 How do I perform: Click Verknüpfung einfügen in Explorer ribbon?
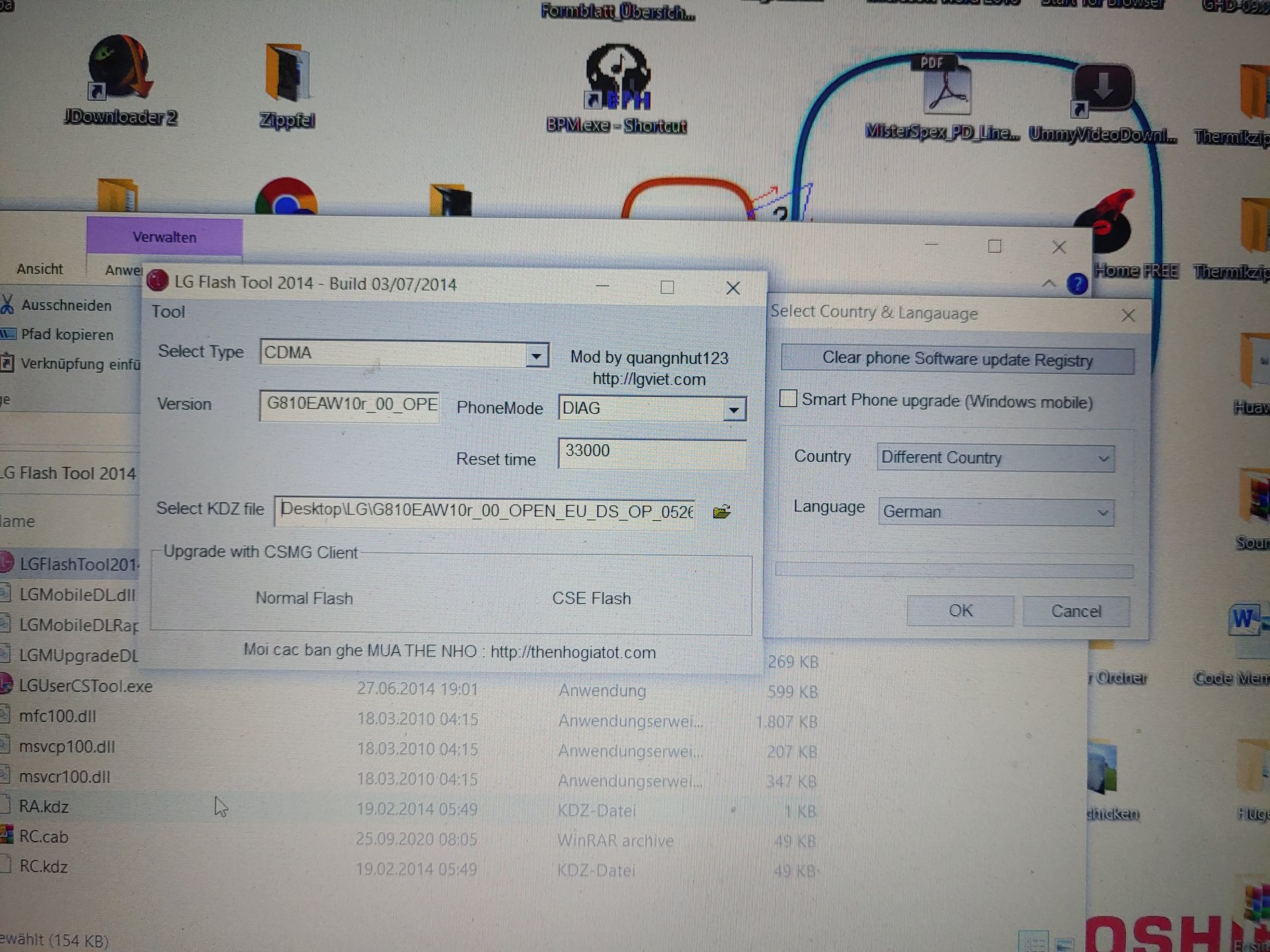coord(70,364)
